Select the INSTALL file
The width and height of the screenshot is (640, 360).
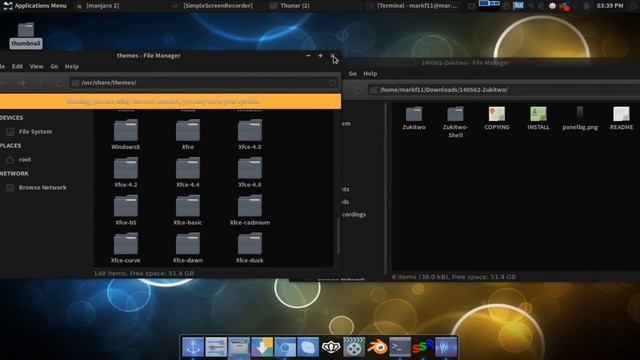[x=538, y=118]
